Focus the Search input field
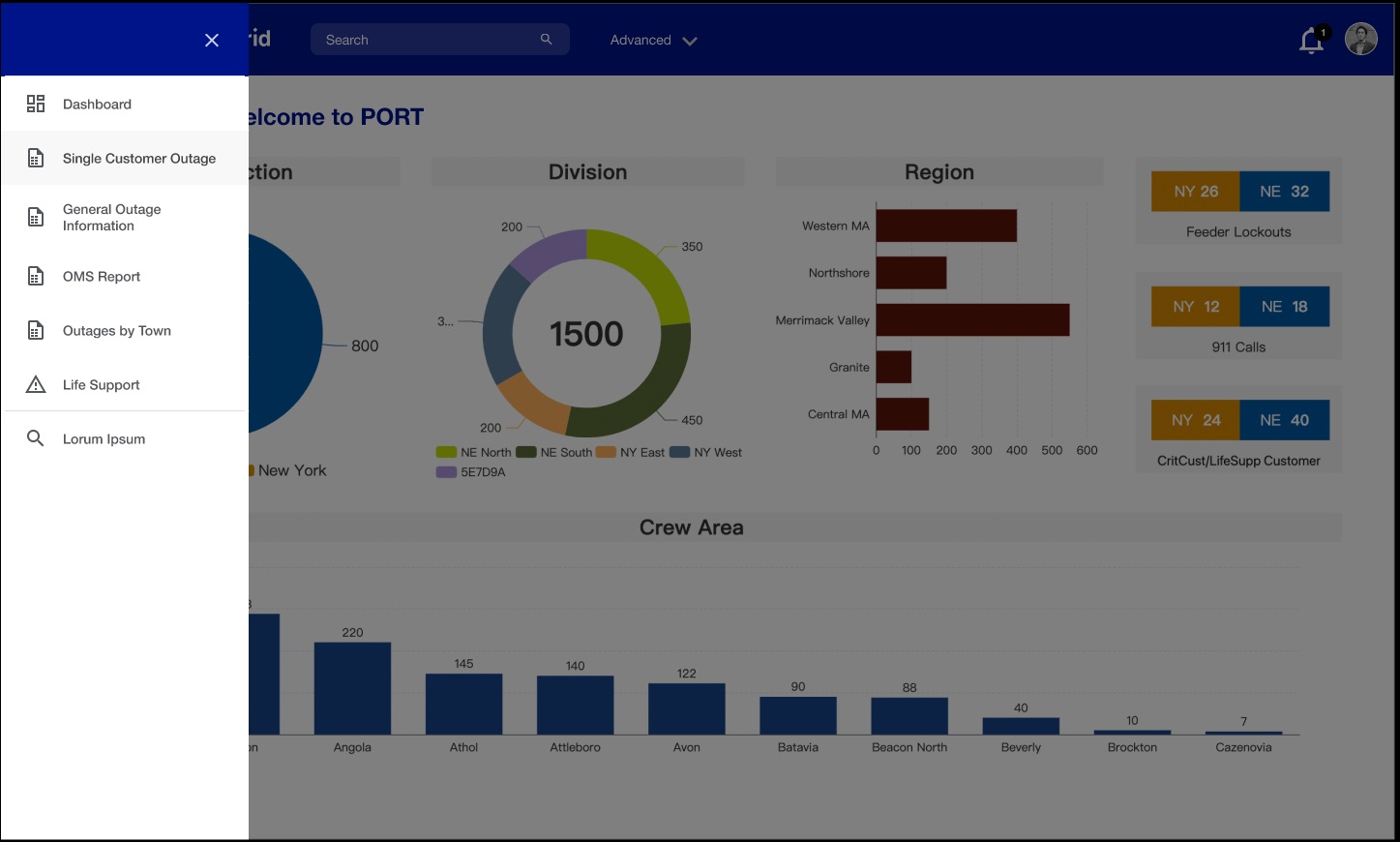Screen dimensions: 1400x842 pyautogui.click(x=426, y=40)
